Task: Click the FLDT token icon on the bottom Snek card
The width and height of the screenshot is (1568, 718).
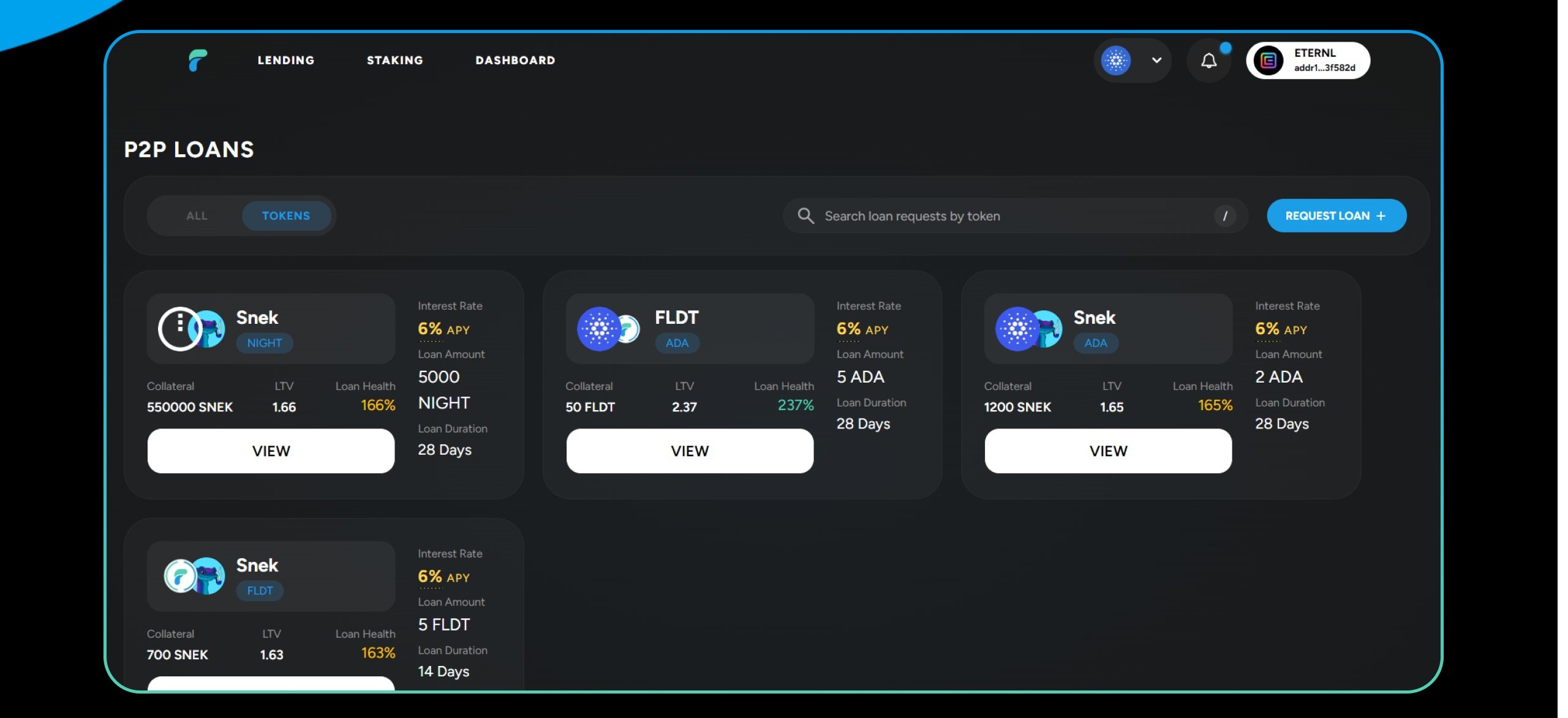Action: (x=179, y=576)
